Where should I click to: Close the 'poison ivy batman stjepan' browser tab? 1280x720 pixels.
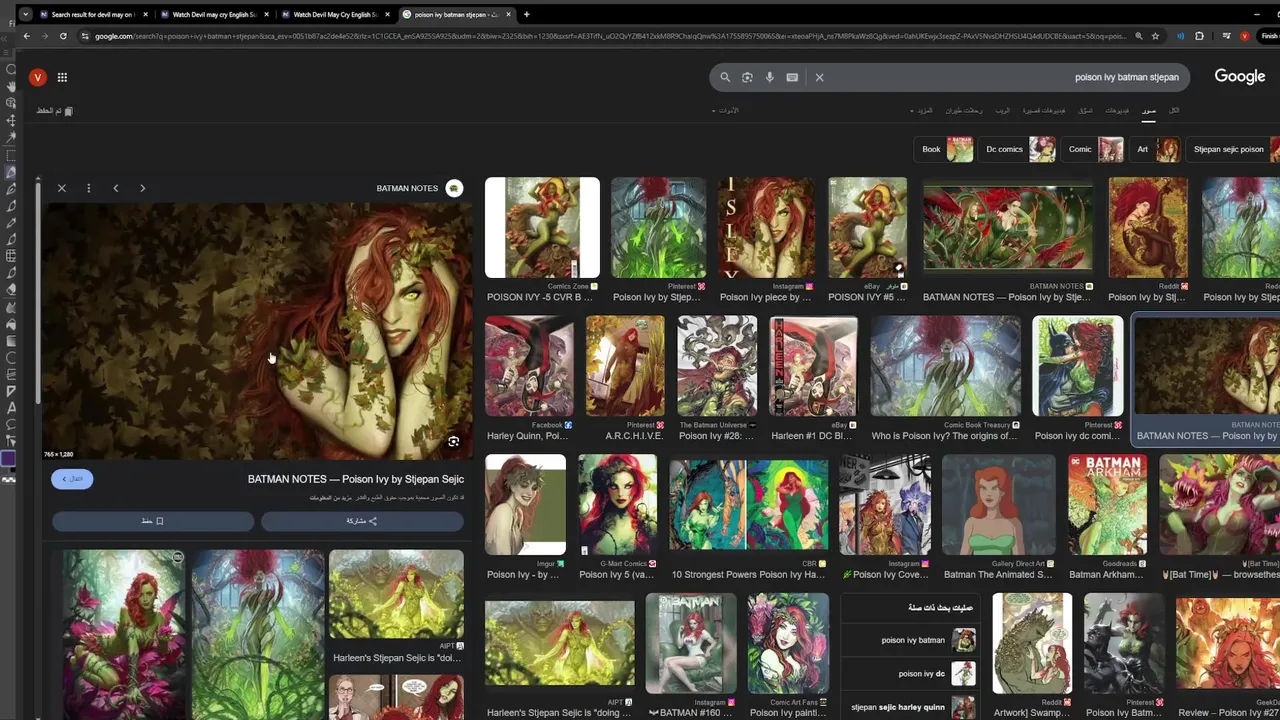(x=508, y=14)
